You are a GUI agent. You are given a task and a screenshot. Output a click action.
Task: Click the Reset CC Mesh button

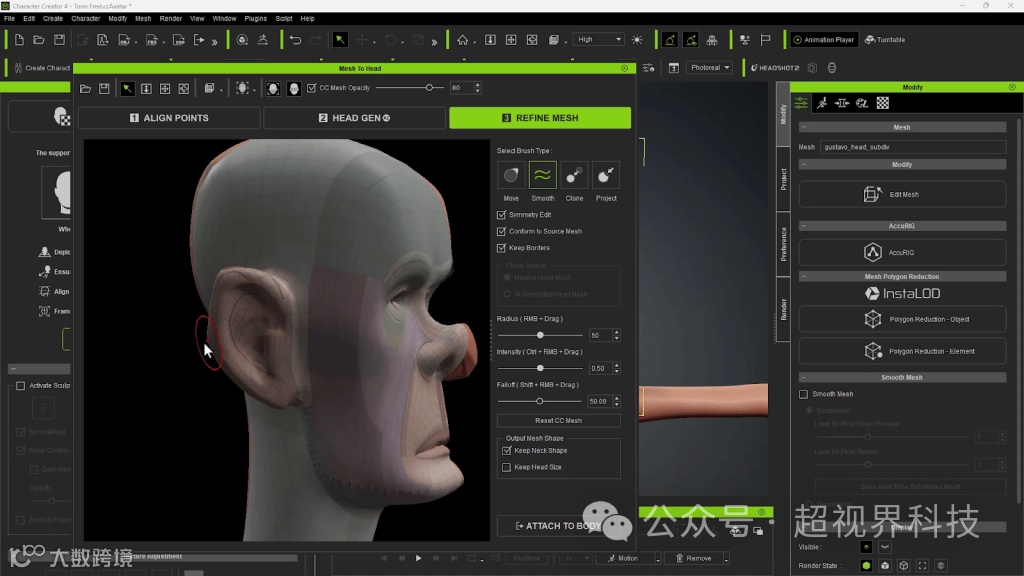558,421
